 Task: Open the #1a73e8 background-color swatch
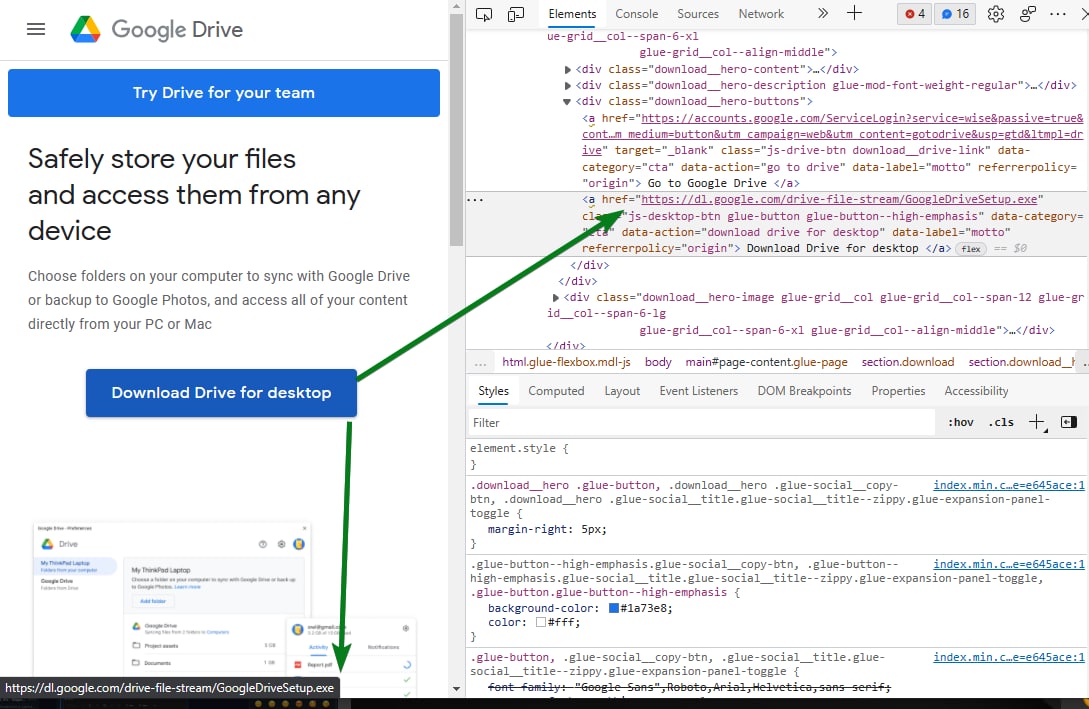point(613,608)
